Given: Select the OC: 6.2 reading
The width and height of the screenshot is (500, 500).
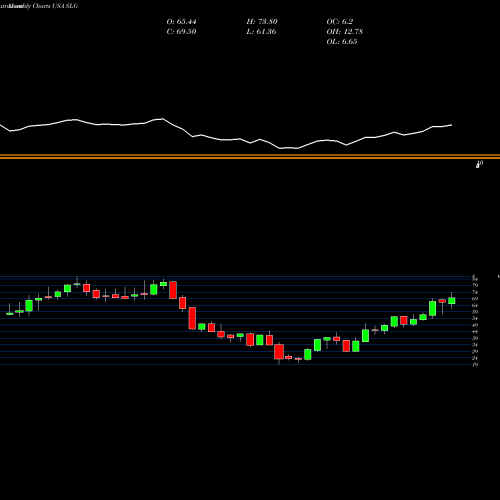Looking at the screenshot, I should click(340, 22).
